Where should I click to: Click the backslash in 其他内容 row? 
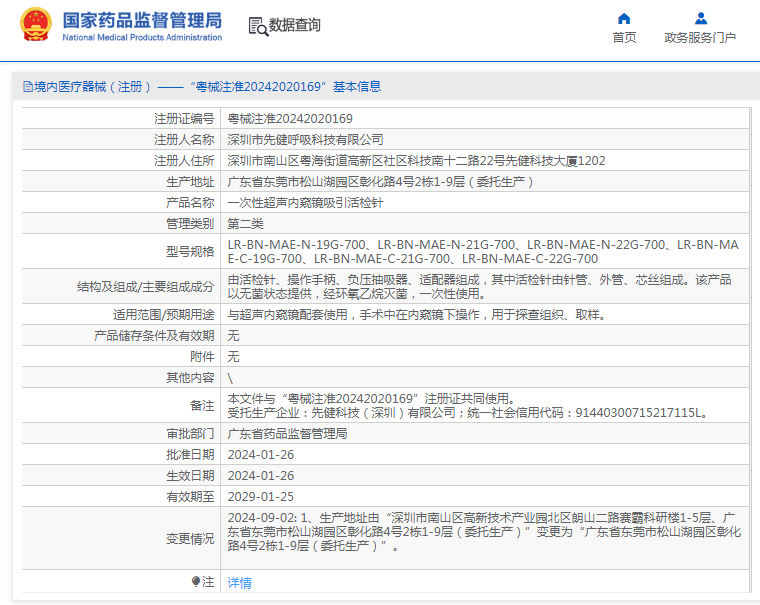coord(230,378)
